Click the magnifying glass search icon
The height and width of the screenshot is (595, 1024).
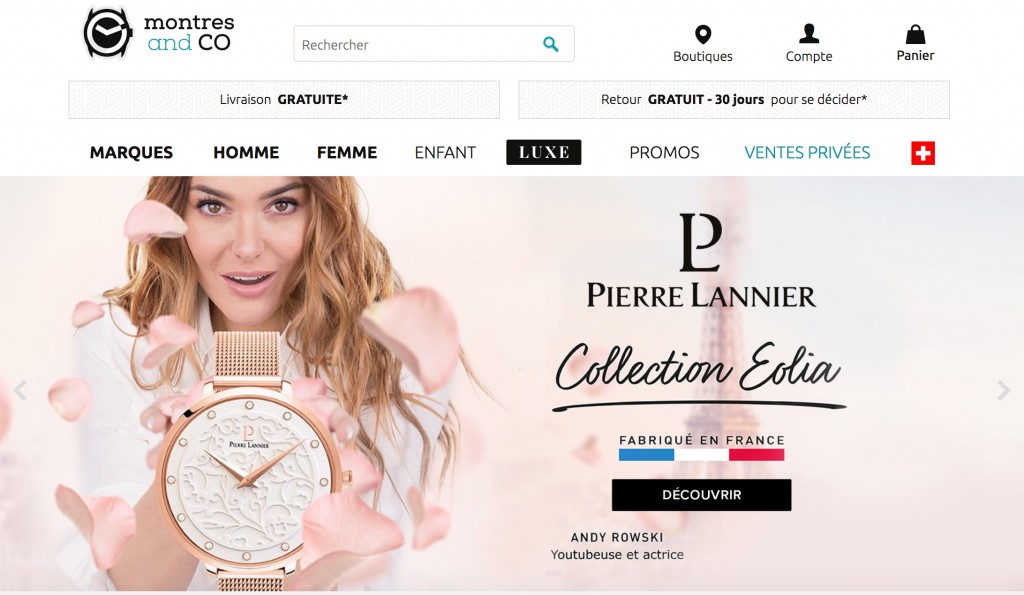pos(551,44)
